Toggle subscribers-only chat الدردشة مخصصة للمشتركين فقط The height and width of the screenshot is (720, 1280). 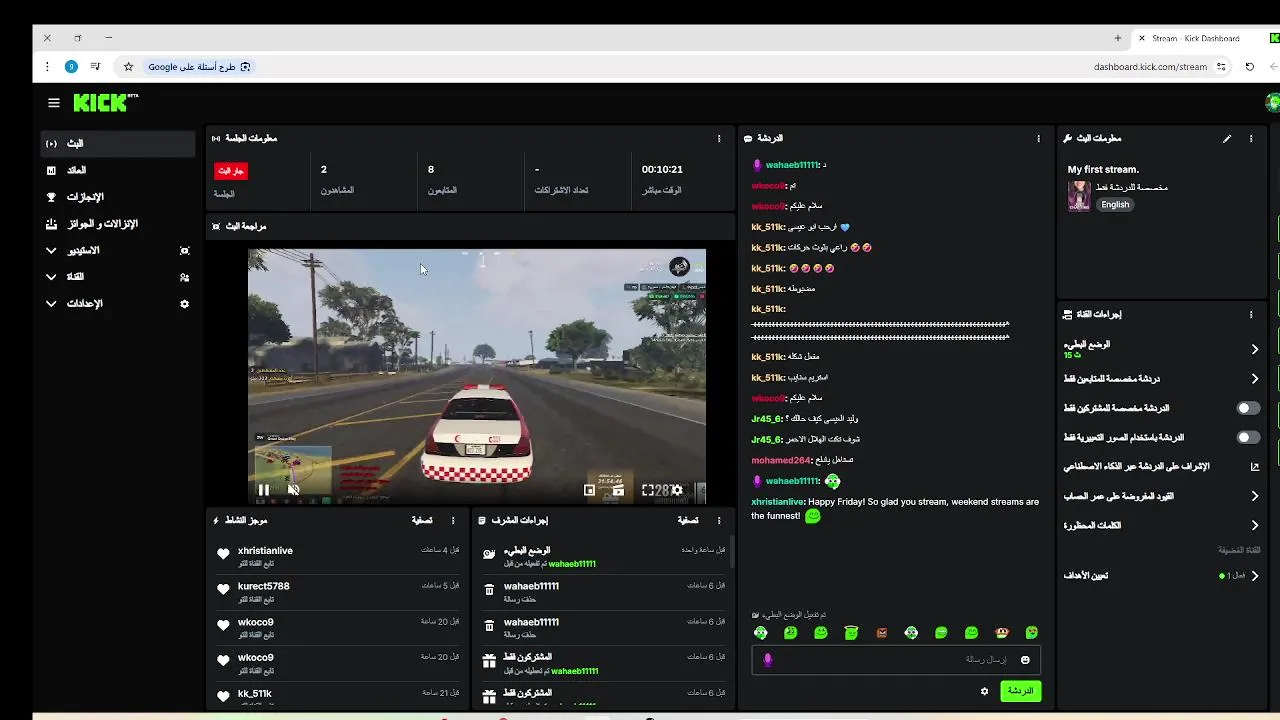1248,408
